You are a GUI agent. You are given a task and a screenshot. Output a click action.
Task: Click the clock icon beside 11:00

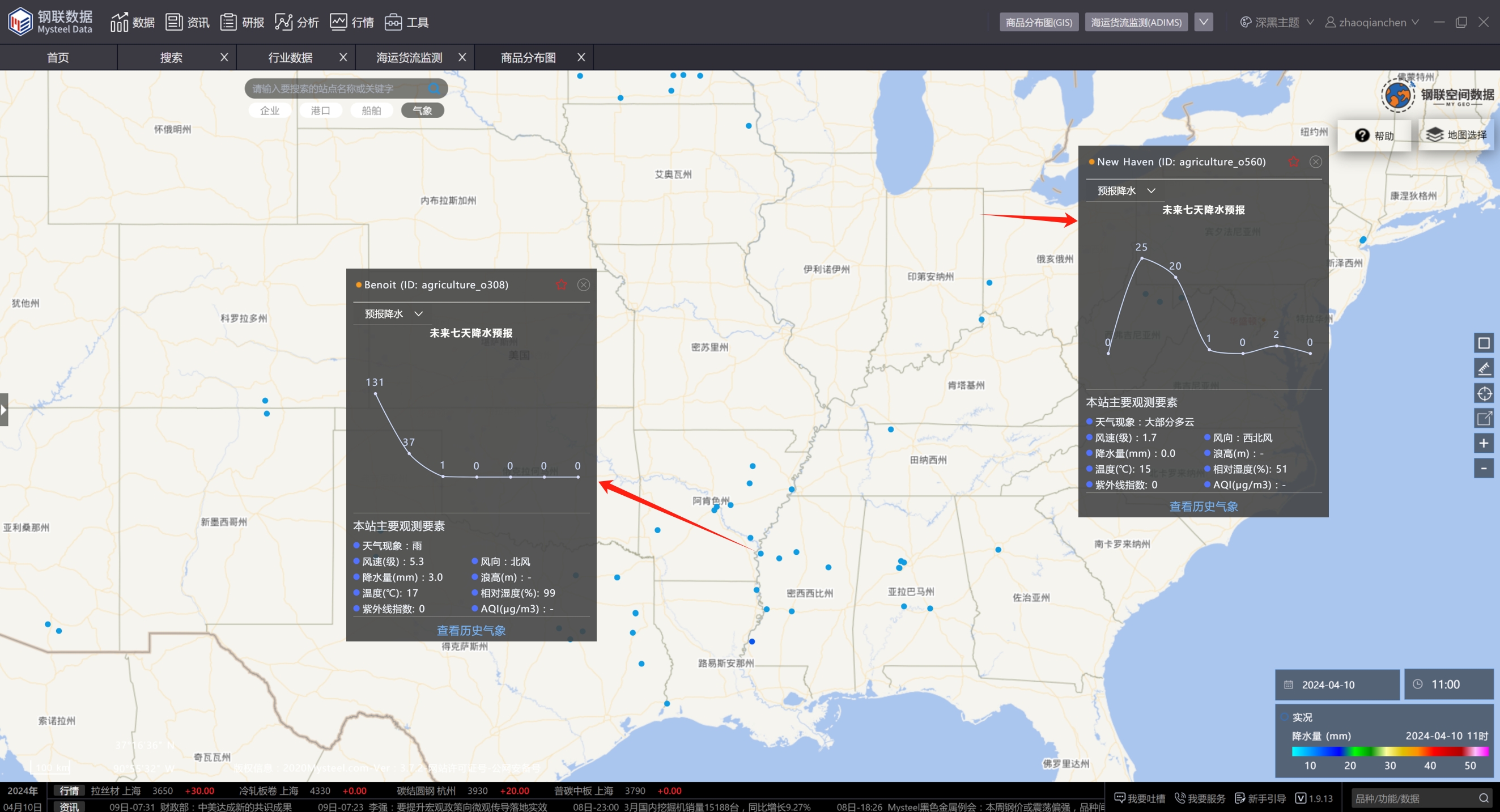(x=1418, y=684)
